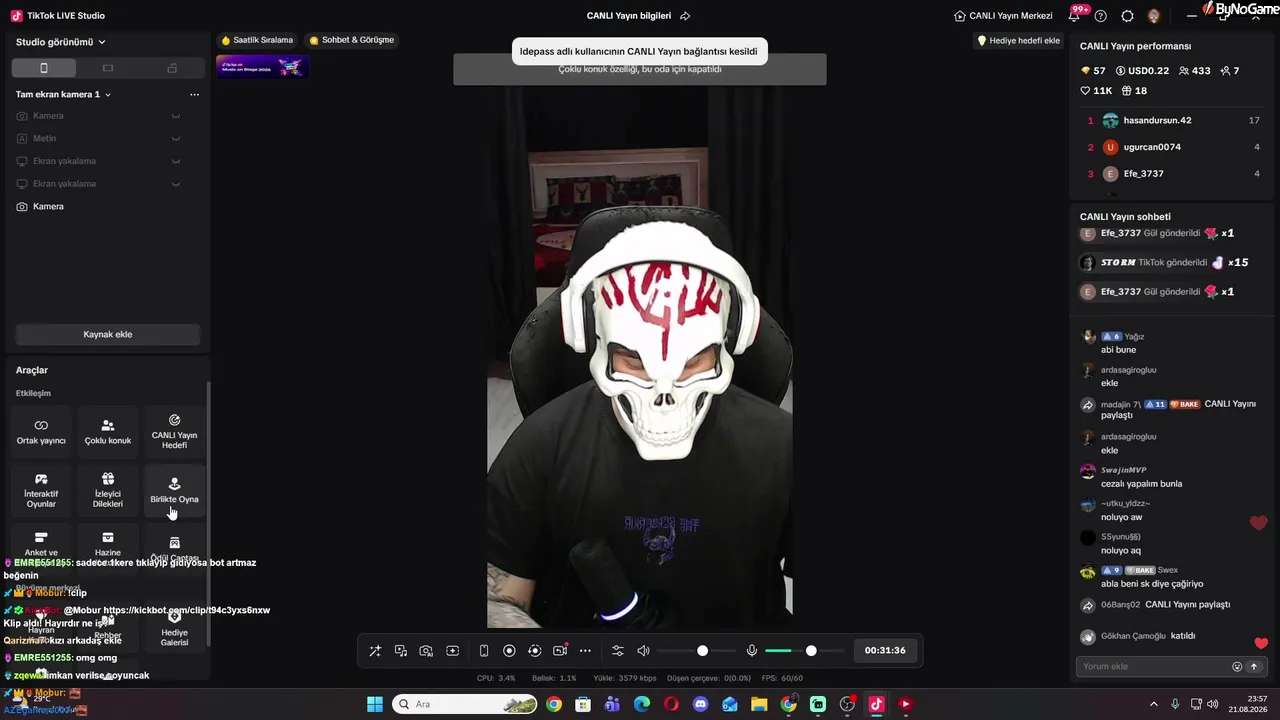The width and height of the screenshot is (1280, 720).
Task: Click the 00:31:36 stream timer
Action: (x=885, y=651)
